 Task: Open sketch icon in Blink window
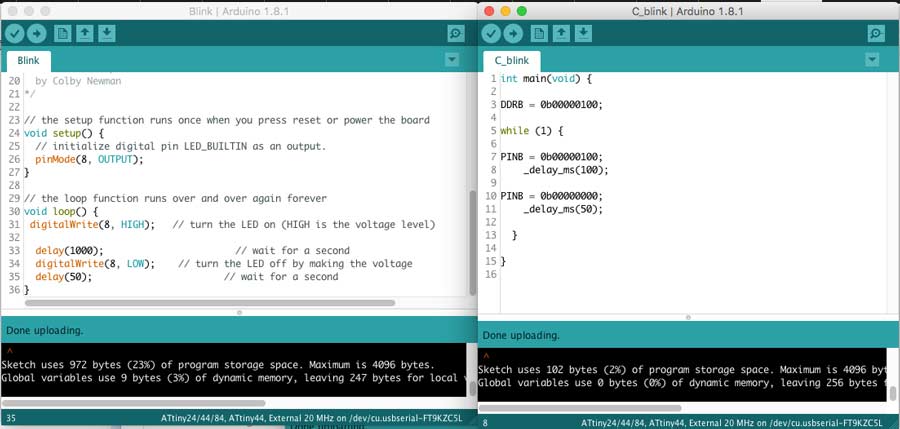click(85, 34)
